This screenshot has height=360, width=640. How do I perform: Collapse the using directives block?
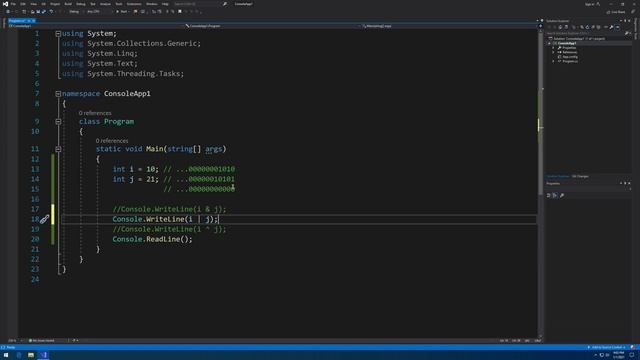point(58,33)
